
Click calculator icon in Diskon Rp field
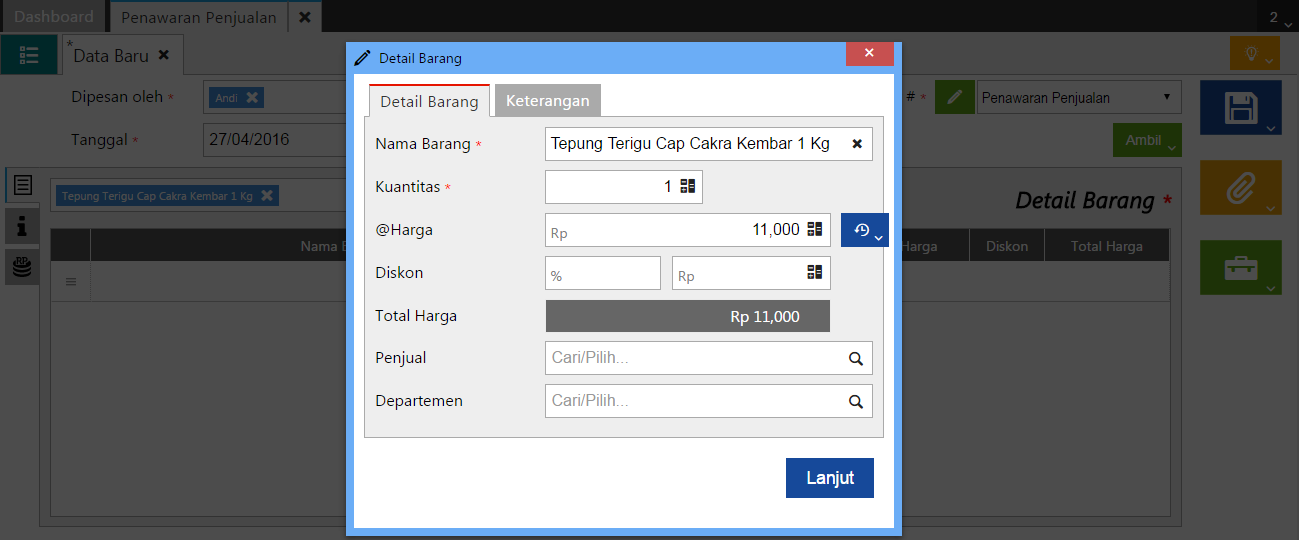coord(815,273)
